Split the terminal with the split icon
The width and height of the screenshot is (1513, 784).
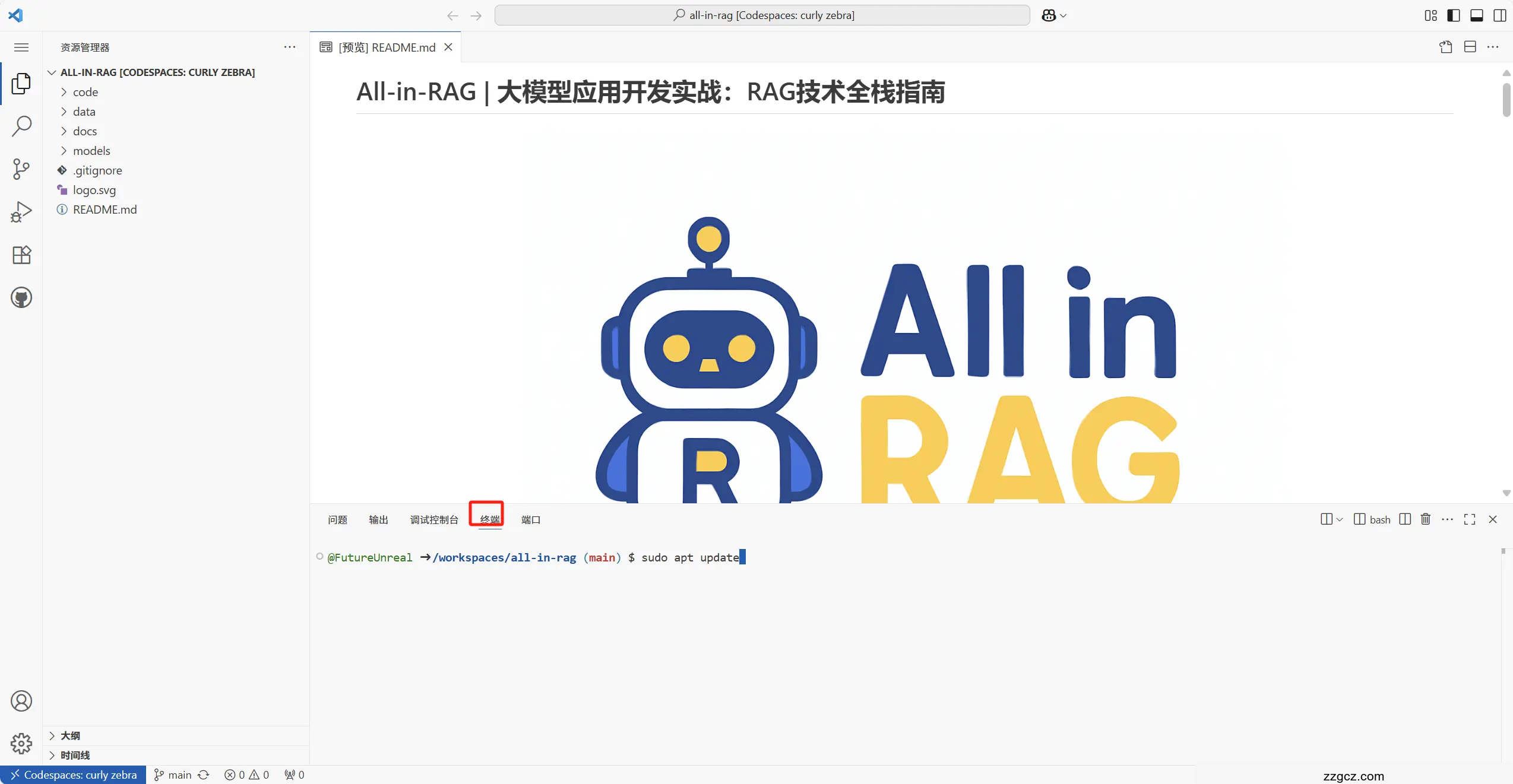click(1405, 519)
